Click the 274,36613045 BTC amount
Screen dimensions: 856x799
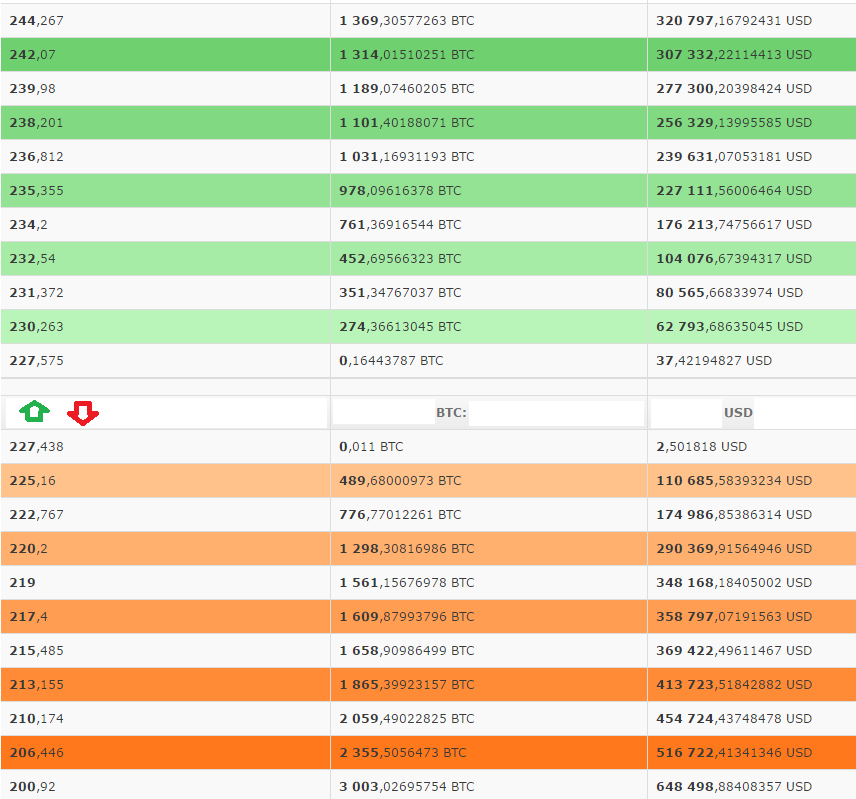(x=400, y=326)
